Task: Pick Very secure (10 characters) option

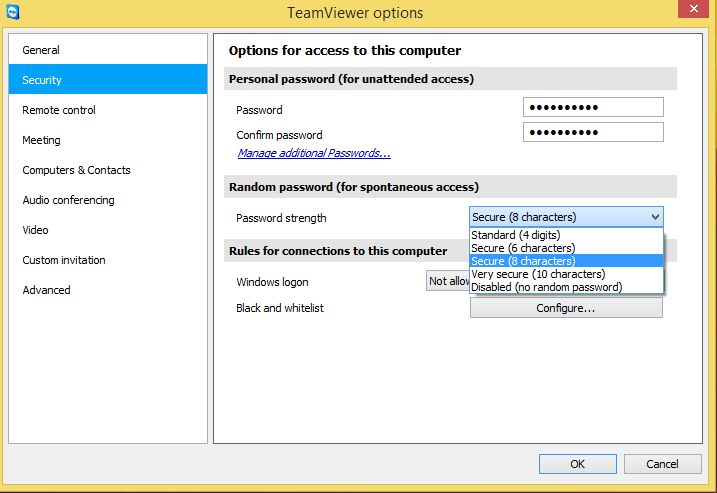Action: pos(538,274)
